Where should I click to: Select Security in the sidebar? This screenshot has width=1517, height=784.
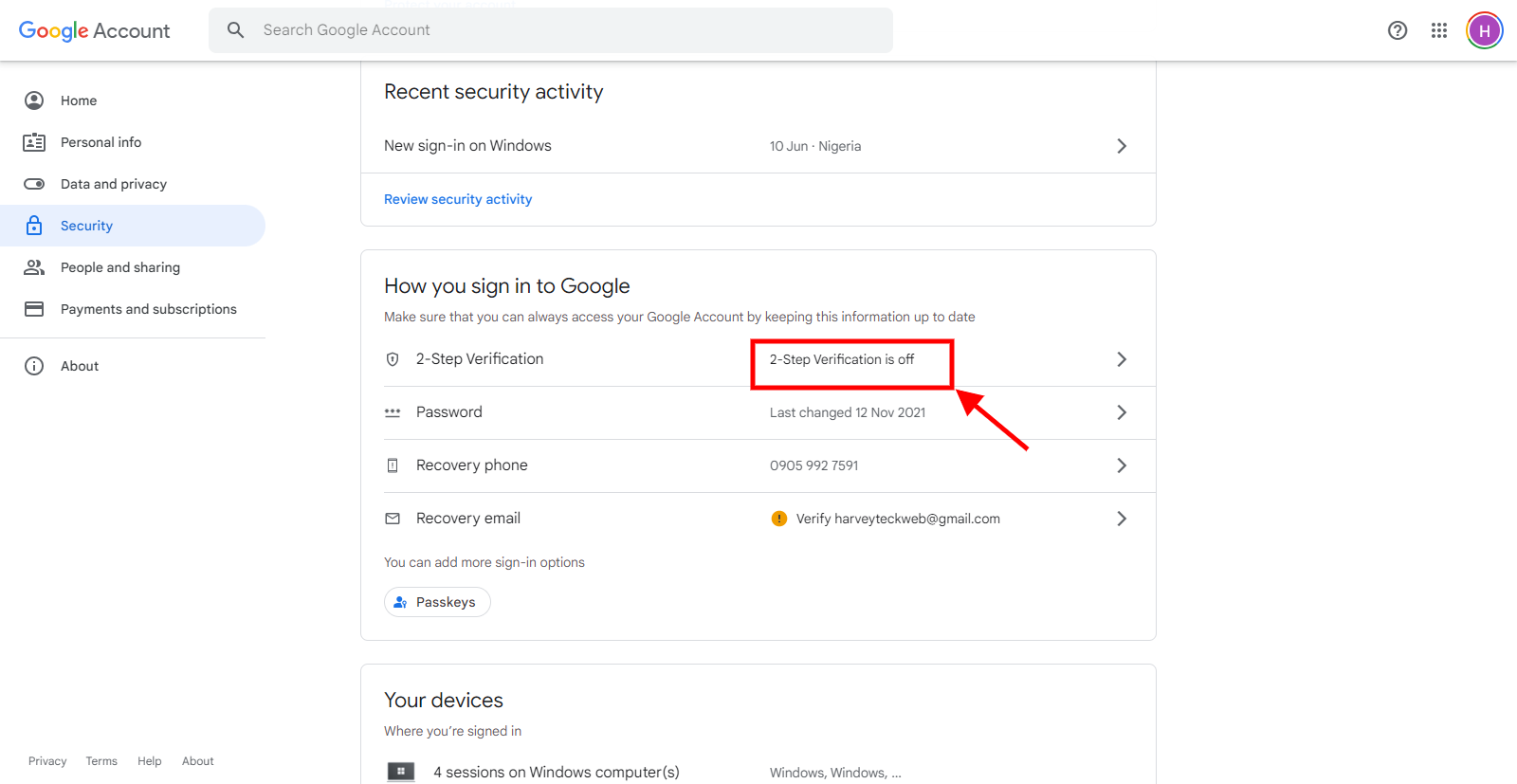[x=86, y=226]
